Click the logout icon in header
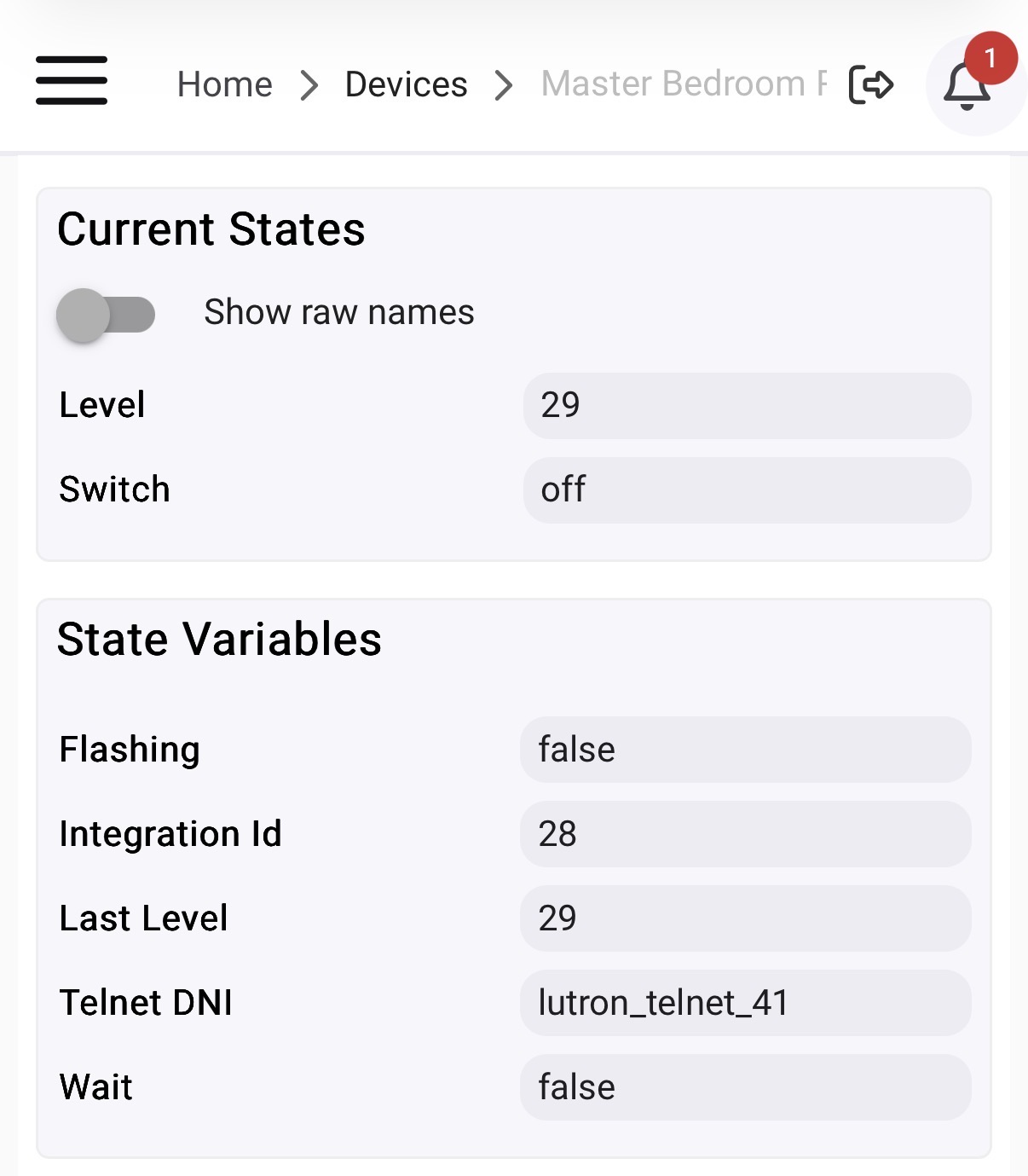 click(870, 84)
